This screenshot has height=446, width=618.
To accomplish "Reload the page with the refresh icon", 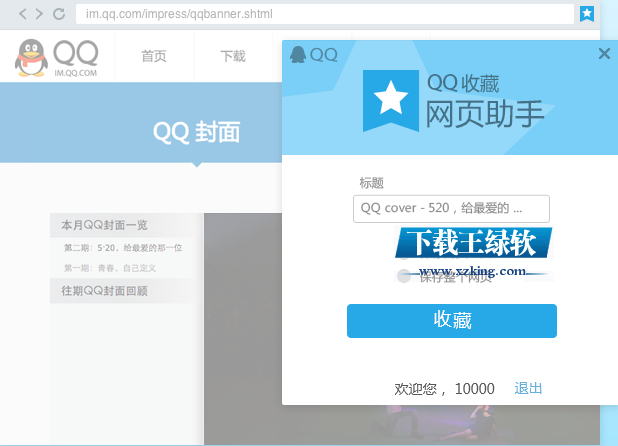I will pos(59,14).
